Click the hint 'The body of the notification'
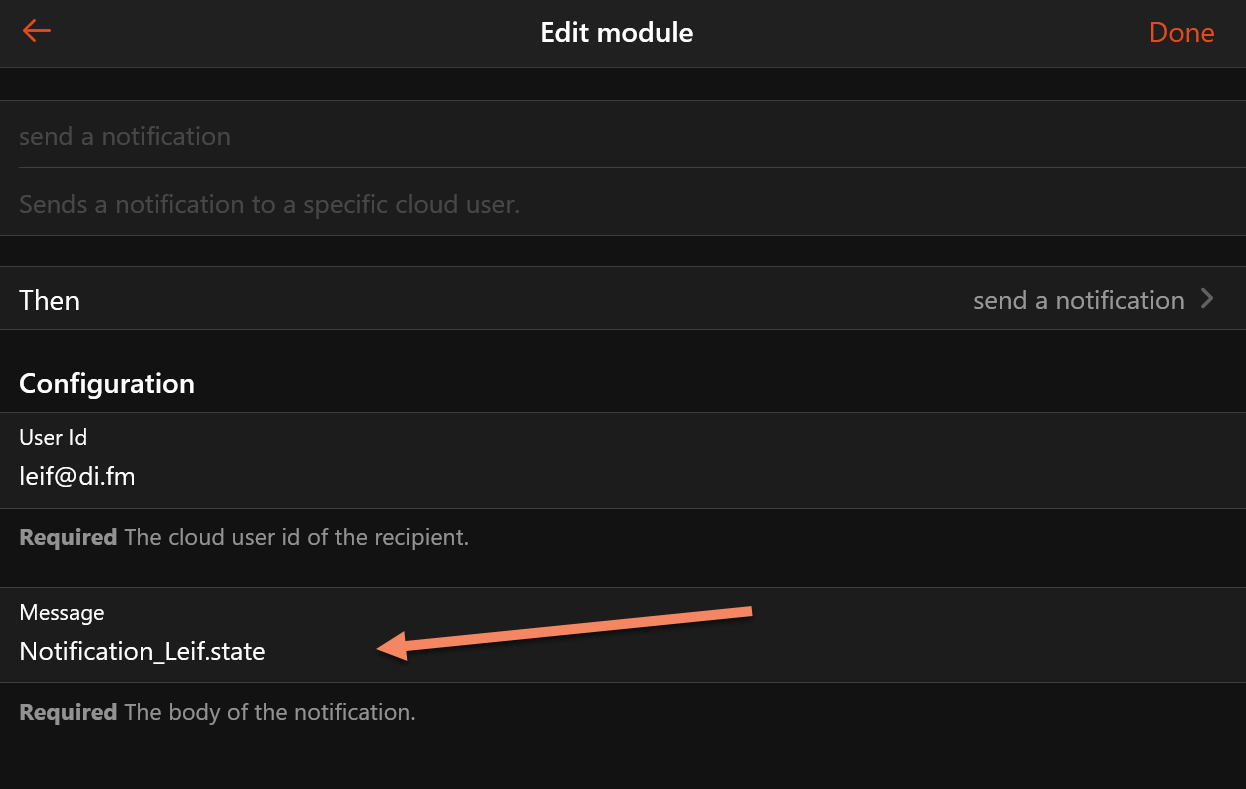The image size is (1246, 789). click(269, 712)
